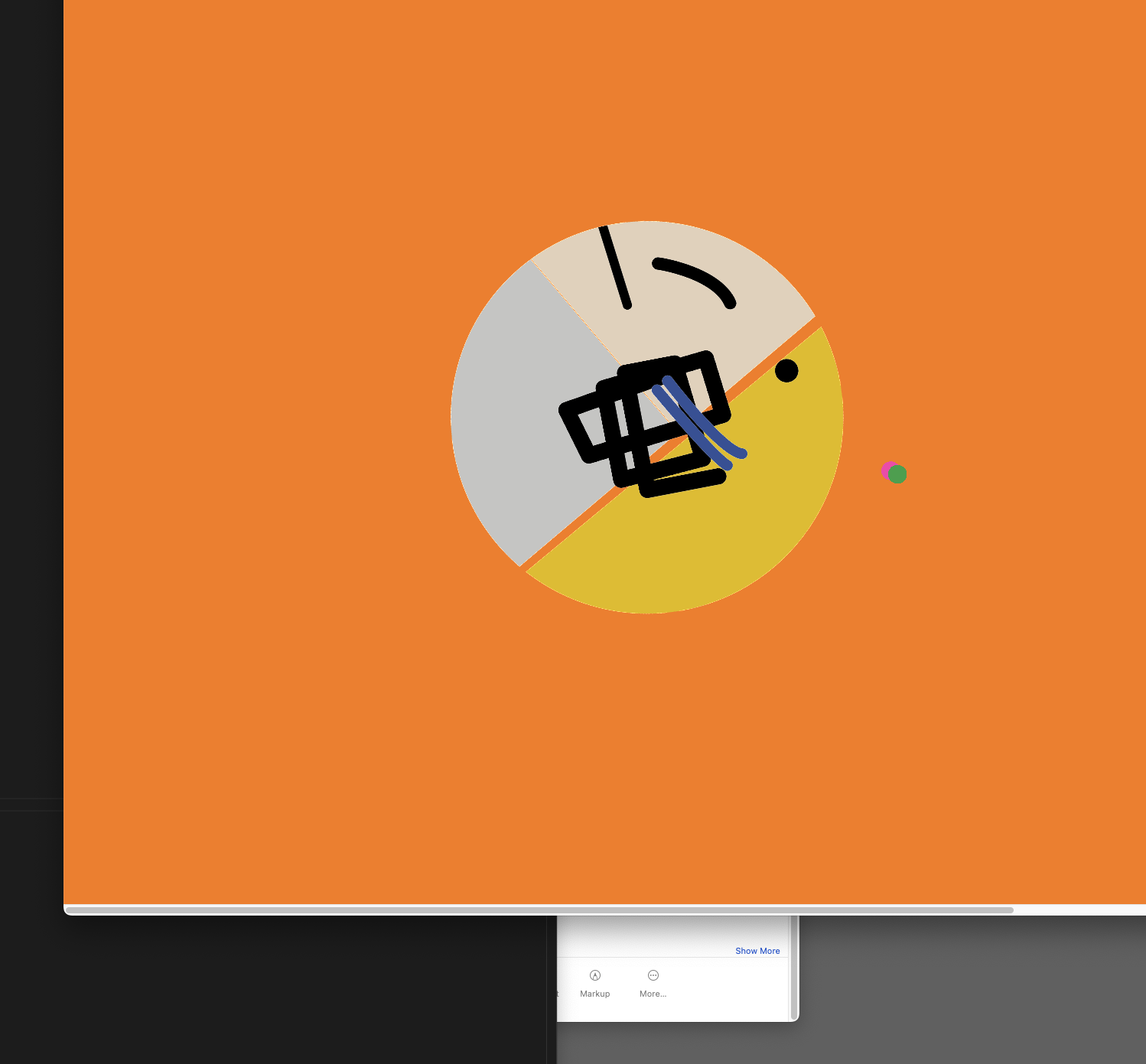Image resolution: width=1146 pixels, height=1064 pixels.
Task: Click the straight black line in beige segment
Action: click(x=614, y=266)
